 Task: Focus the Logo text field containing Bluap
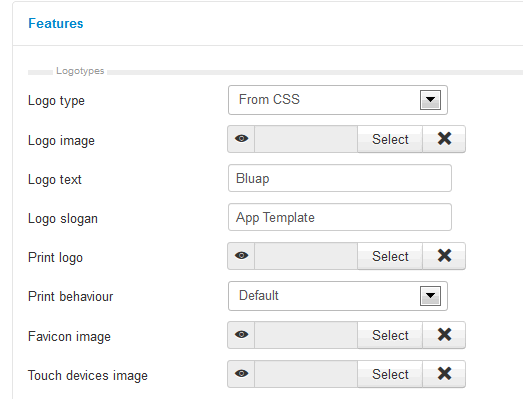pos(340,178)
